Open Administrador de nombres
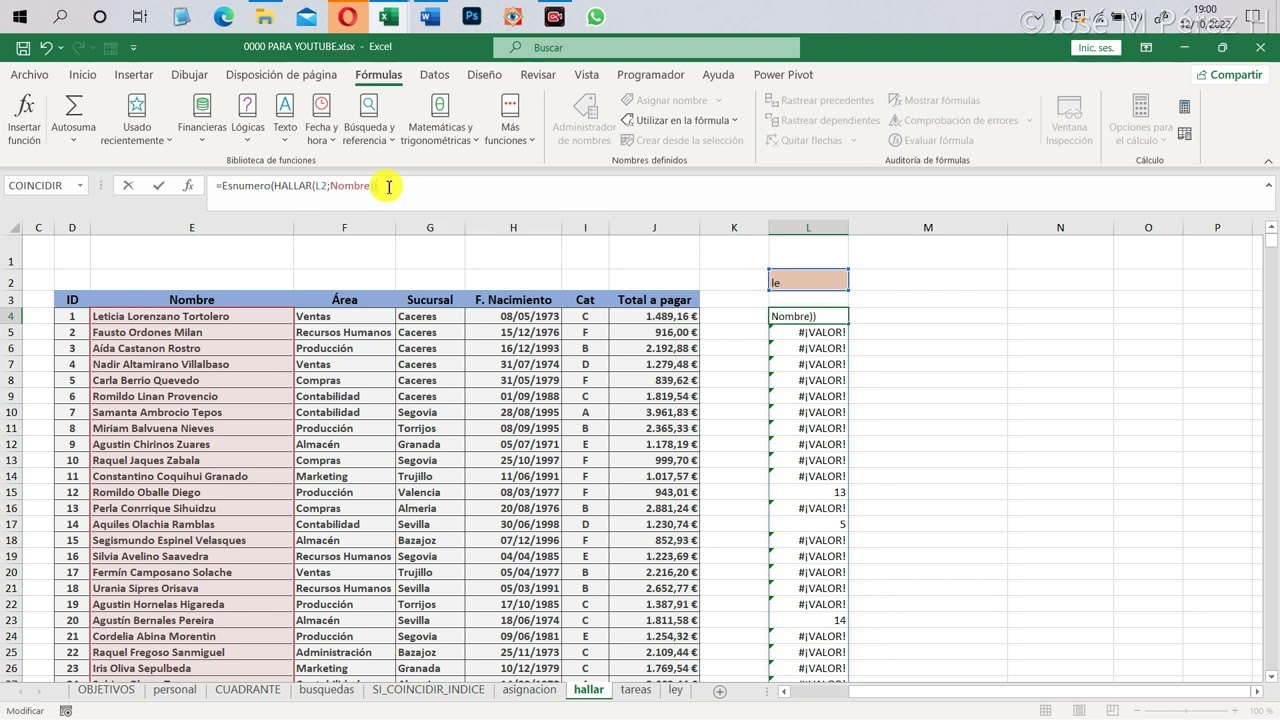This screenshot has width=1280, height=720. [585, 120]
